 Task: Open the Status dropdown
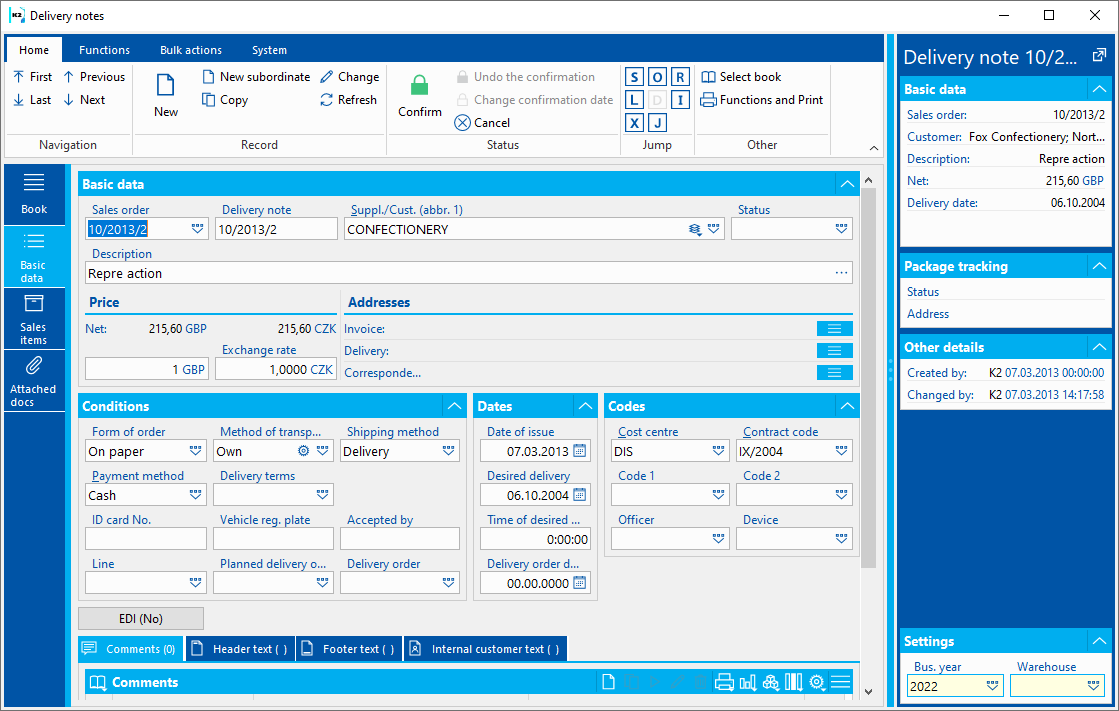pos(841,228)
